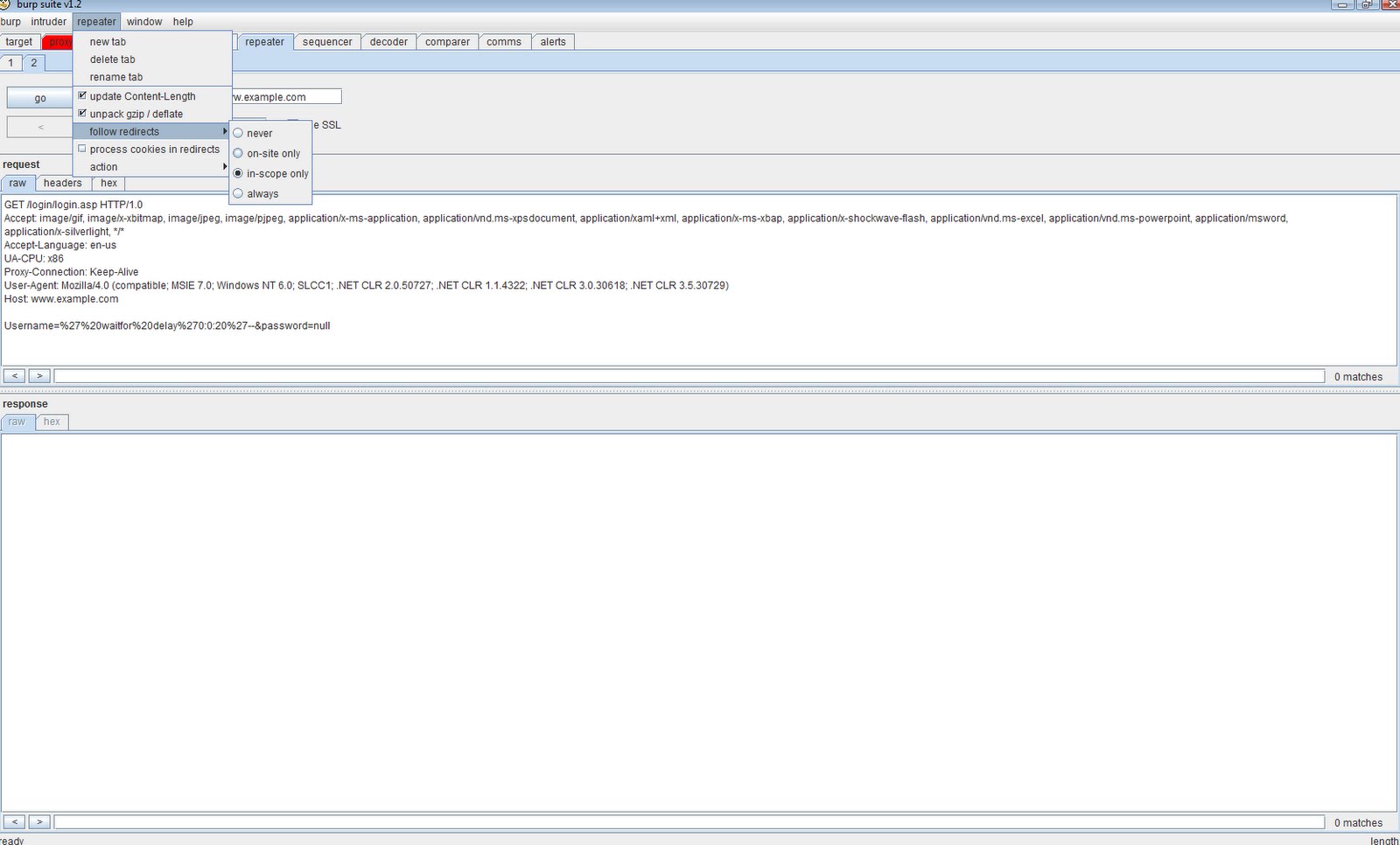Image resolution: width=1400 pixels, height=845 pixels.
Task: Open the intruder menu
Action: (x=48, y=21)
